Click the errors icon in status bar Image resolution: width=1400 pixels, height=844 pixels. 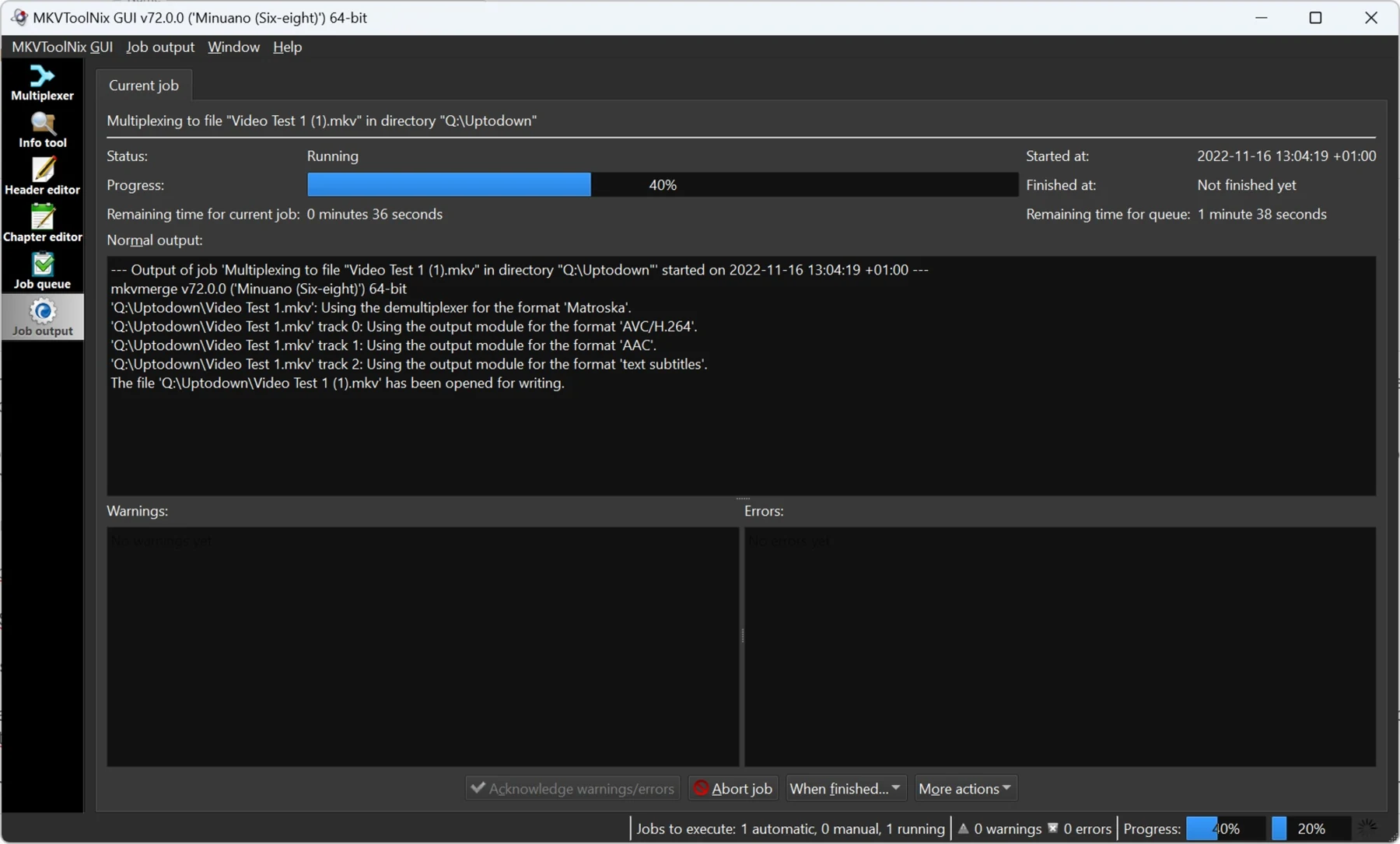1052,828
